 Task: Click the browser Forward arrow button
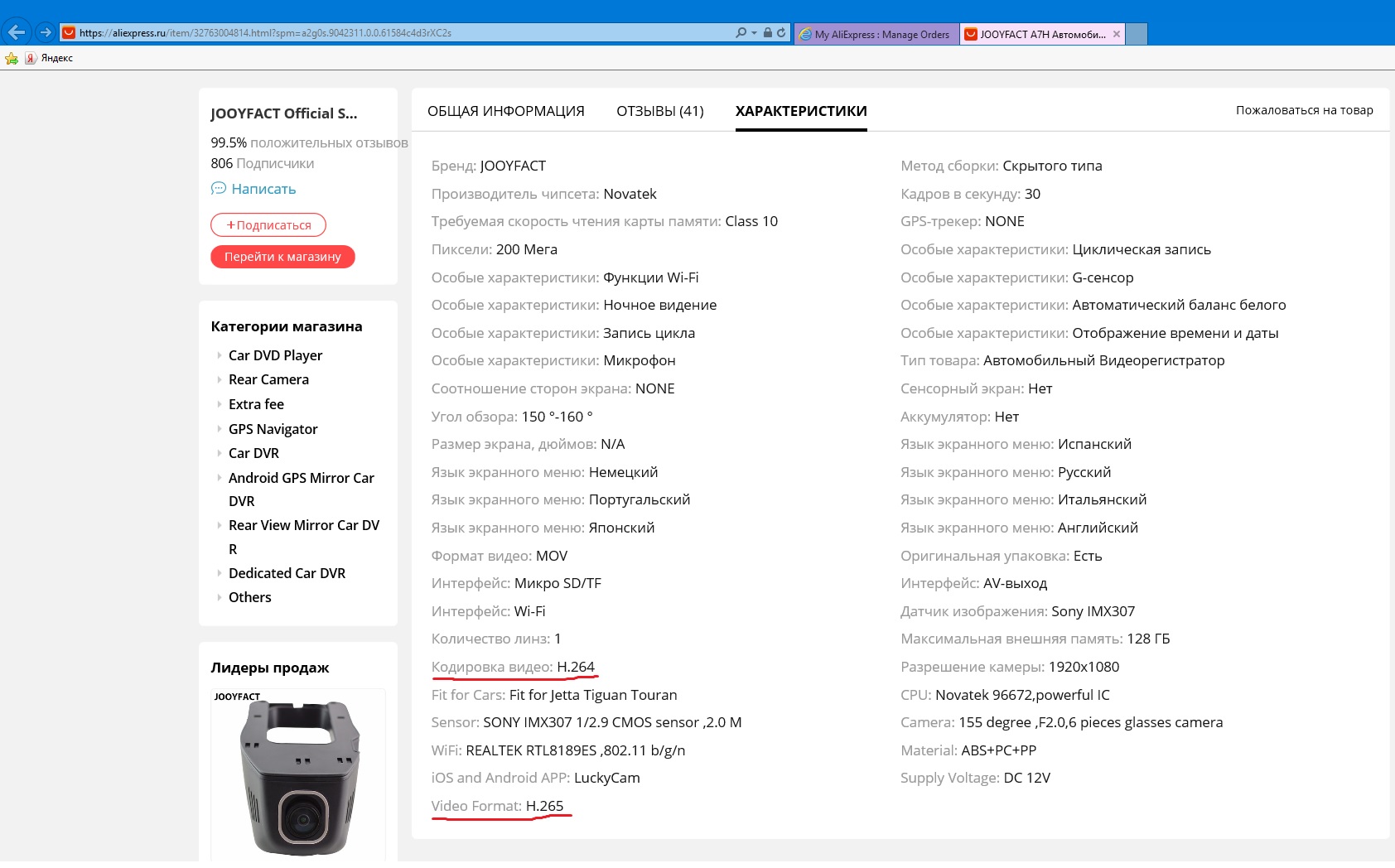(46, 32)
